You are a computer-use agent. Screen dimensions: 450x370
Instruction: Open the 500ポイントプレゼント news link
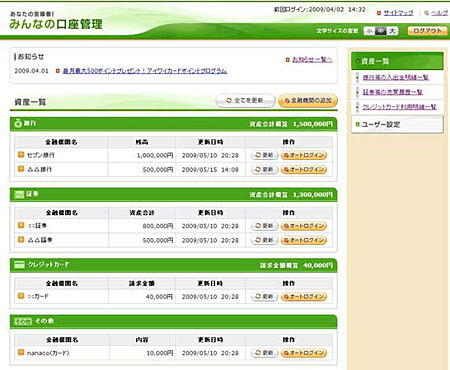[145, 71]
